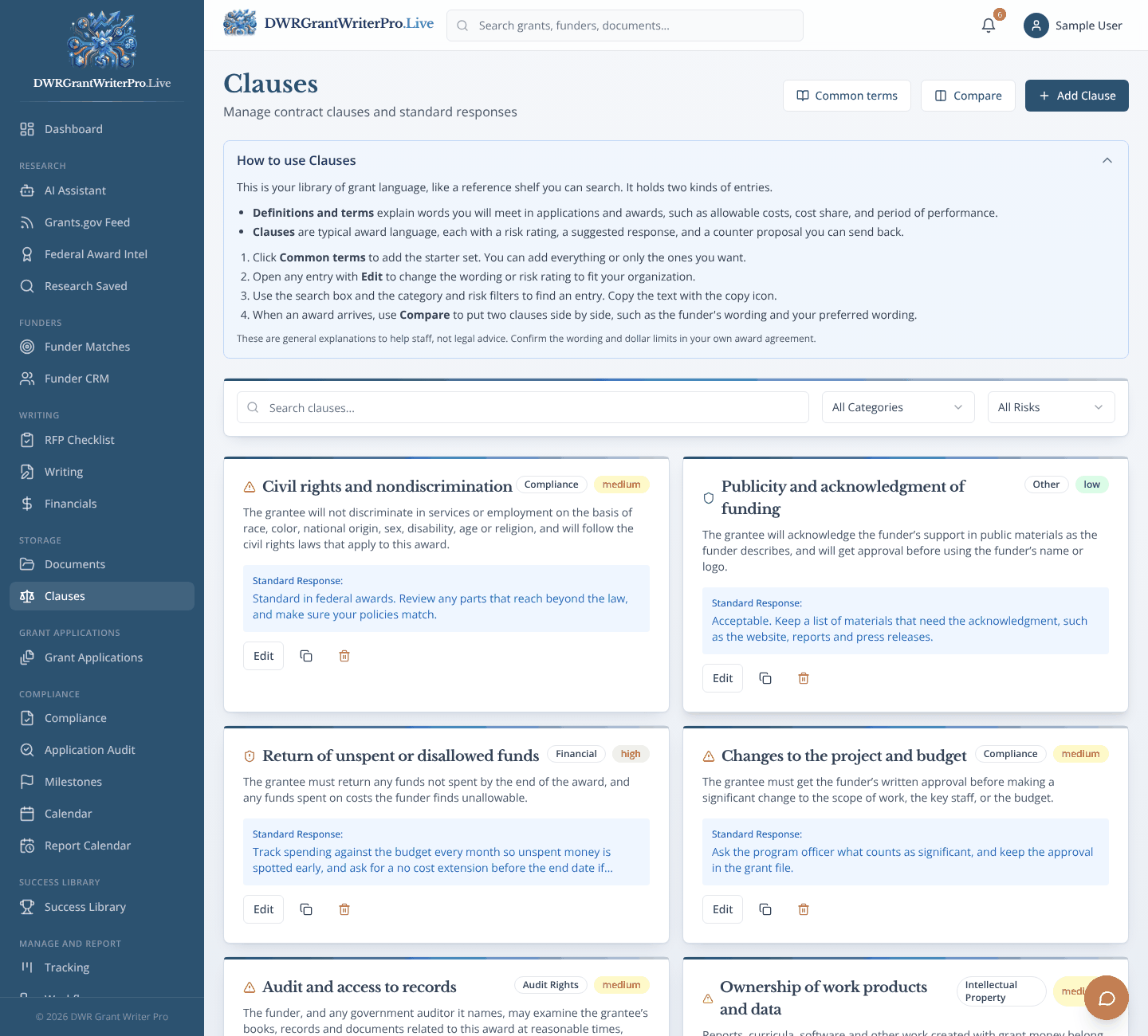Image resolution: width=1148 pixels, height=1036 pixels.
Task: Open the Report Calendar page
Action: coord(102,846)
